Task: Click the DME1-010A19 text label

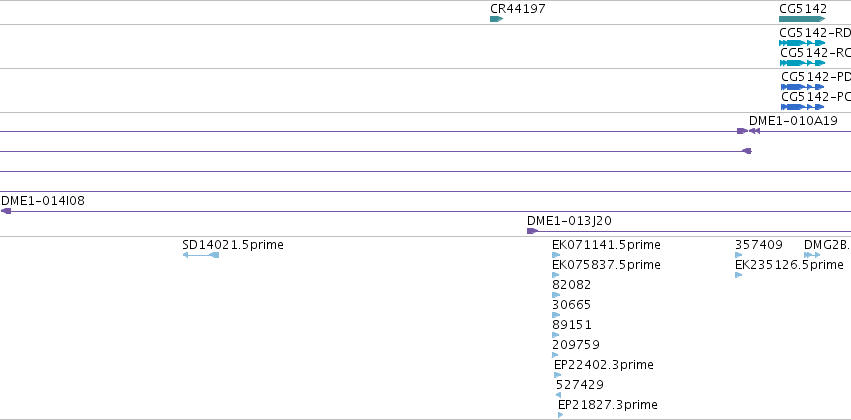Action: click(793, 120)
